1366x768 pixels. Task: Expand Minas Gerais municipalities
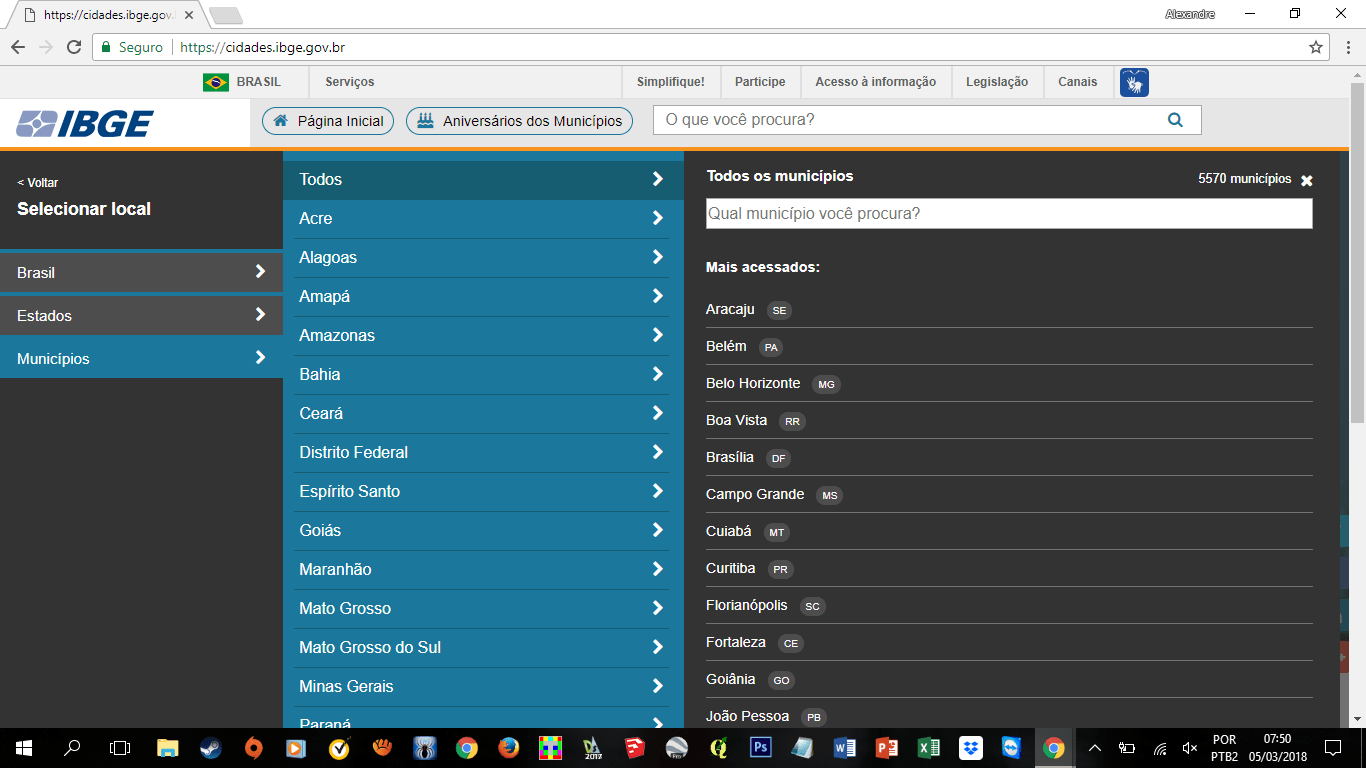tap(483, 686)
